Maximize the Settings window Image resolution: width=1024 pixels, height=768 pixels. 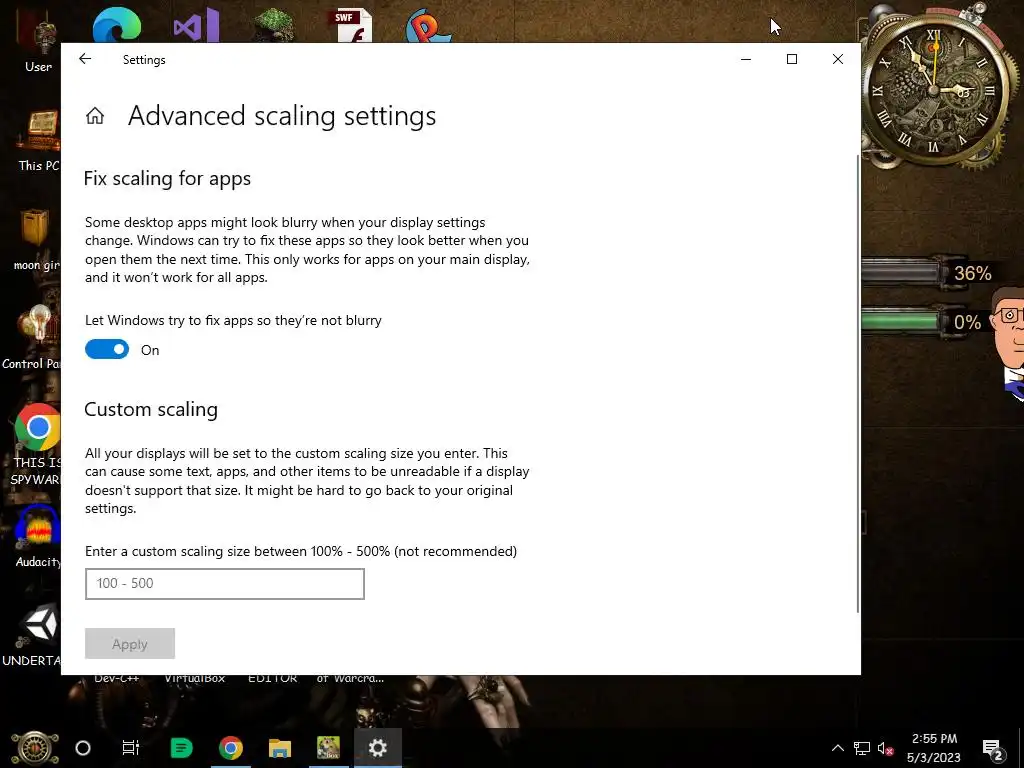click(792, 59)
